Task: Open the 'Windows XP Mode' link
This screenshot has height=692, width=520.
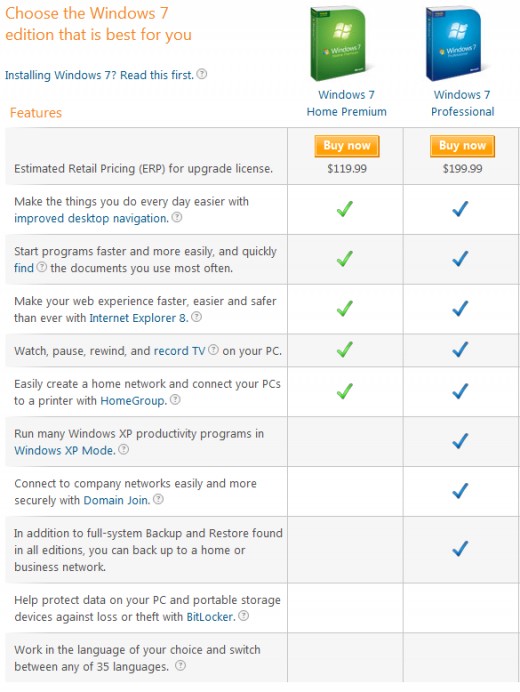Action: pyautogui.click(x=64, y=451)
